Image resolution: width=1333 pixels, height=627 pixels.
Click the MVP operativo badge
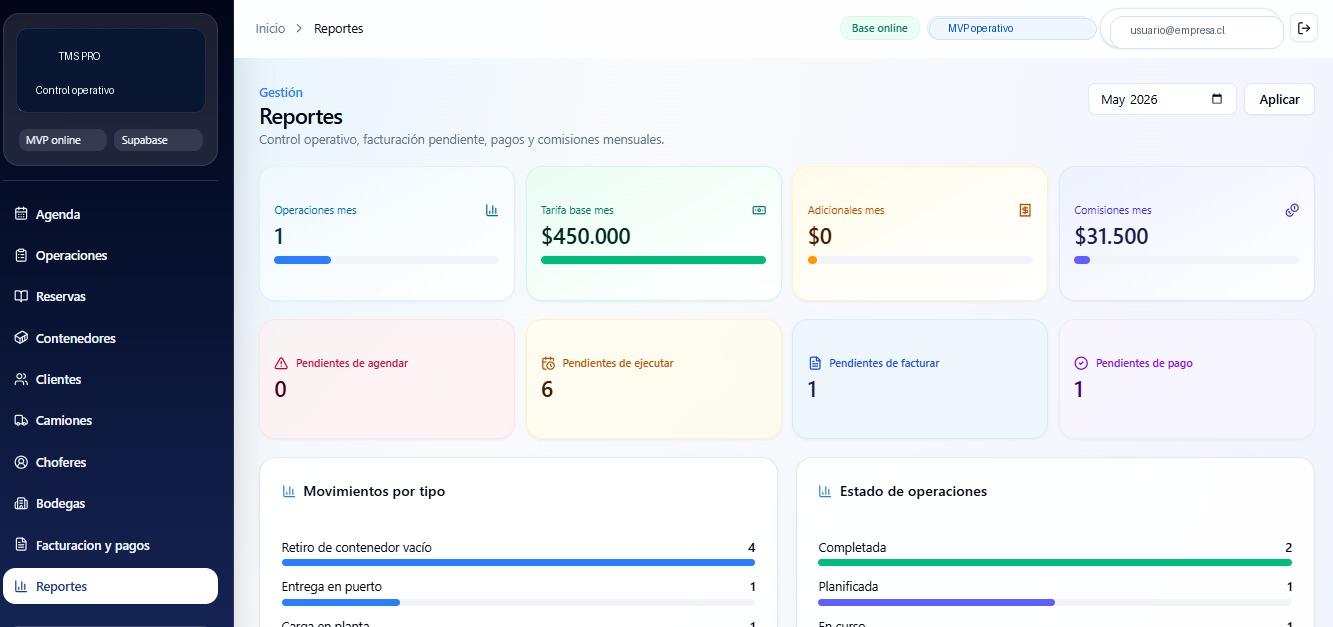pyautogui.click(x=1012, y=28)
